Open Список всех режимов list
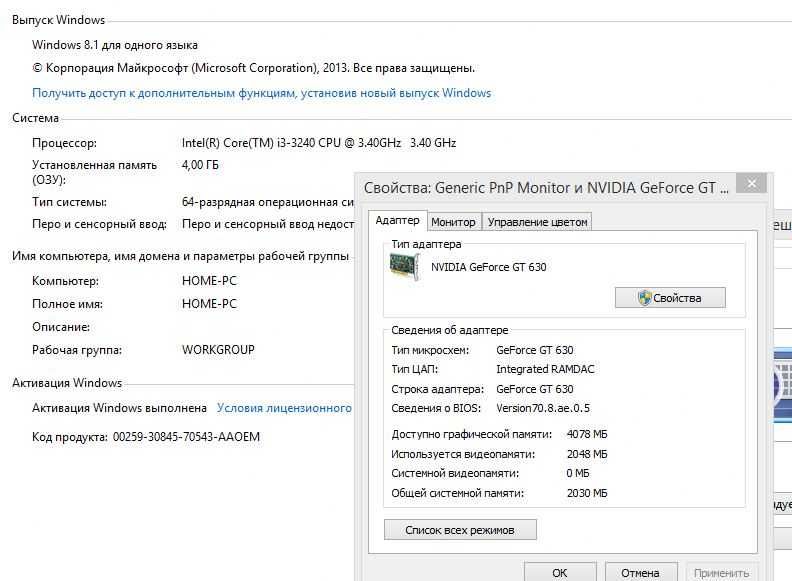This screenshot has width=792, height=581. 460,530
